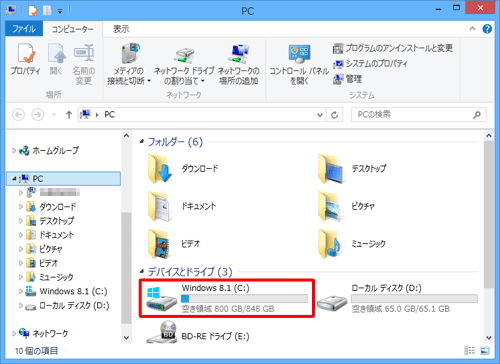Select the Desktop (デスクトップ) folder icon

[x=331, y=168]
